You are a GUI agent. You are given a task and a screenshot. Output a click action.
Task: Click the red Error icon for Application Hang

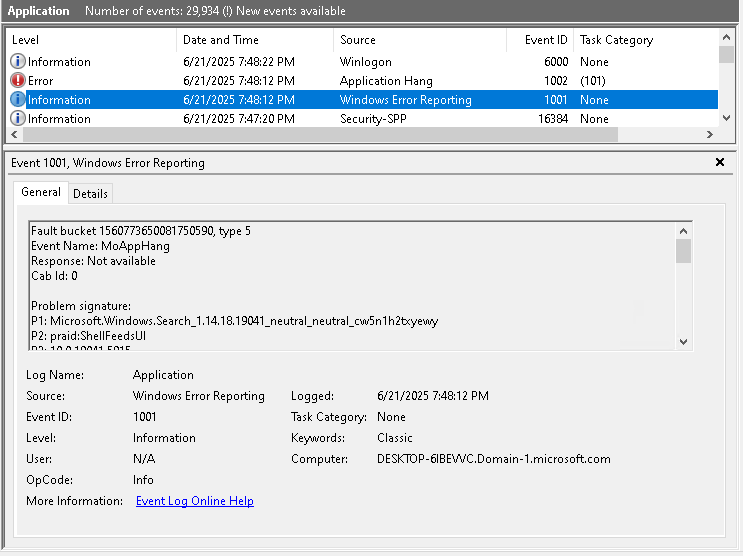click(18, 81)
